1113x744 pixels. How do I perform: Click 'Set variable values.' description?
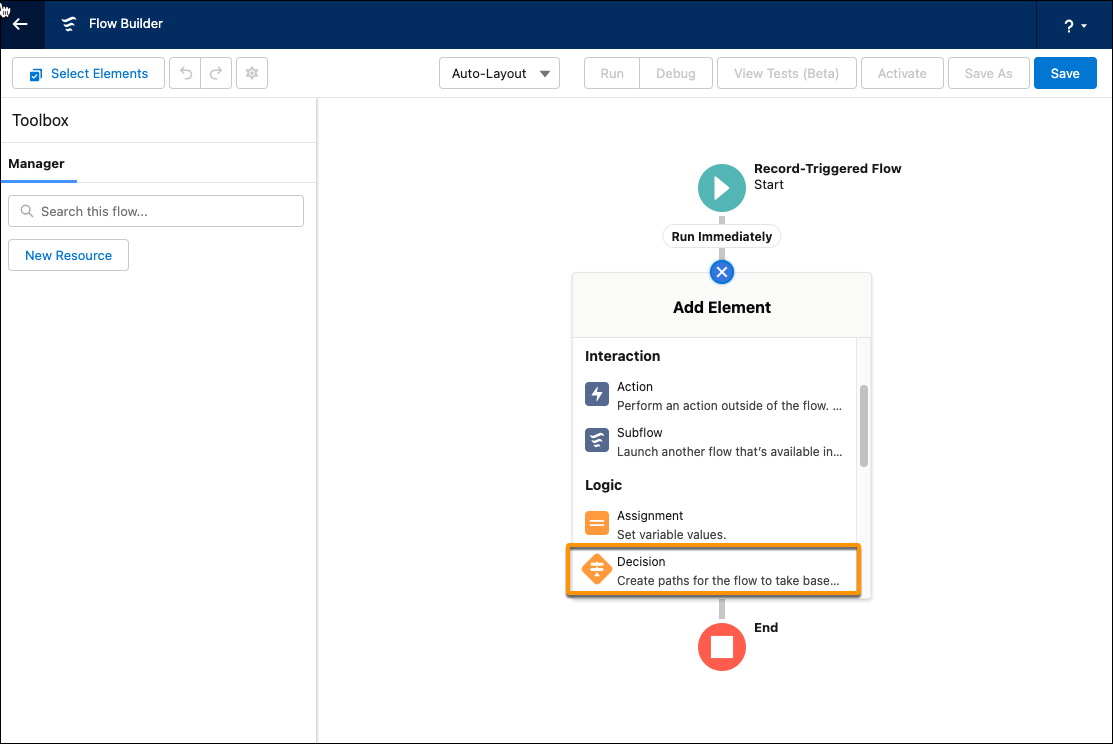(671, 535)
